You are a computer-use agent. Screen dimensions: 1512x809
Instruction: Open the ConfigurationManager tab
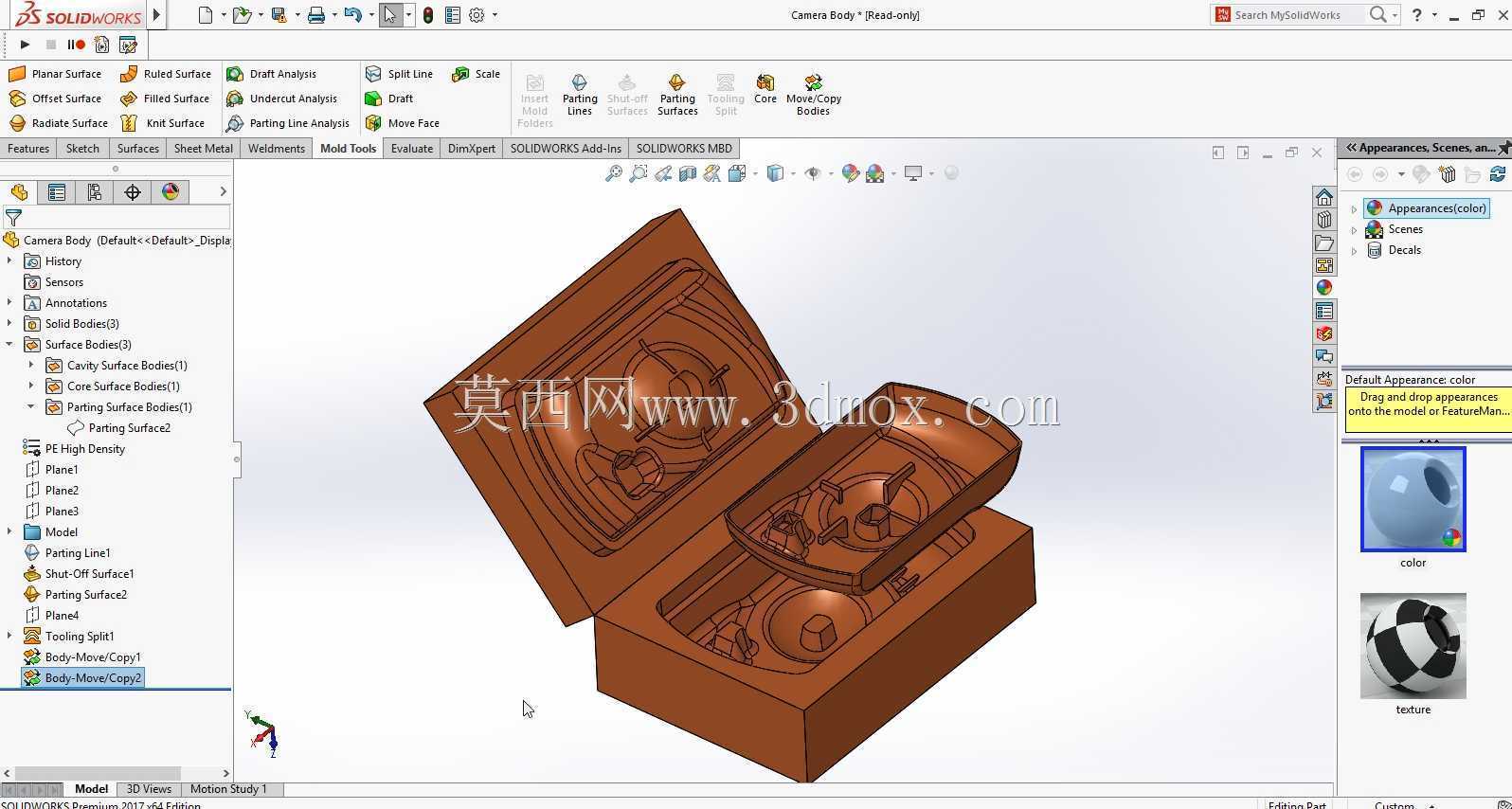coord(95,192)
